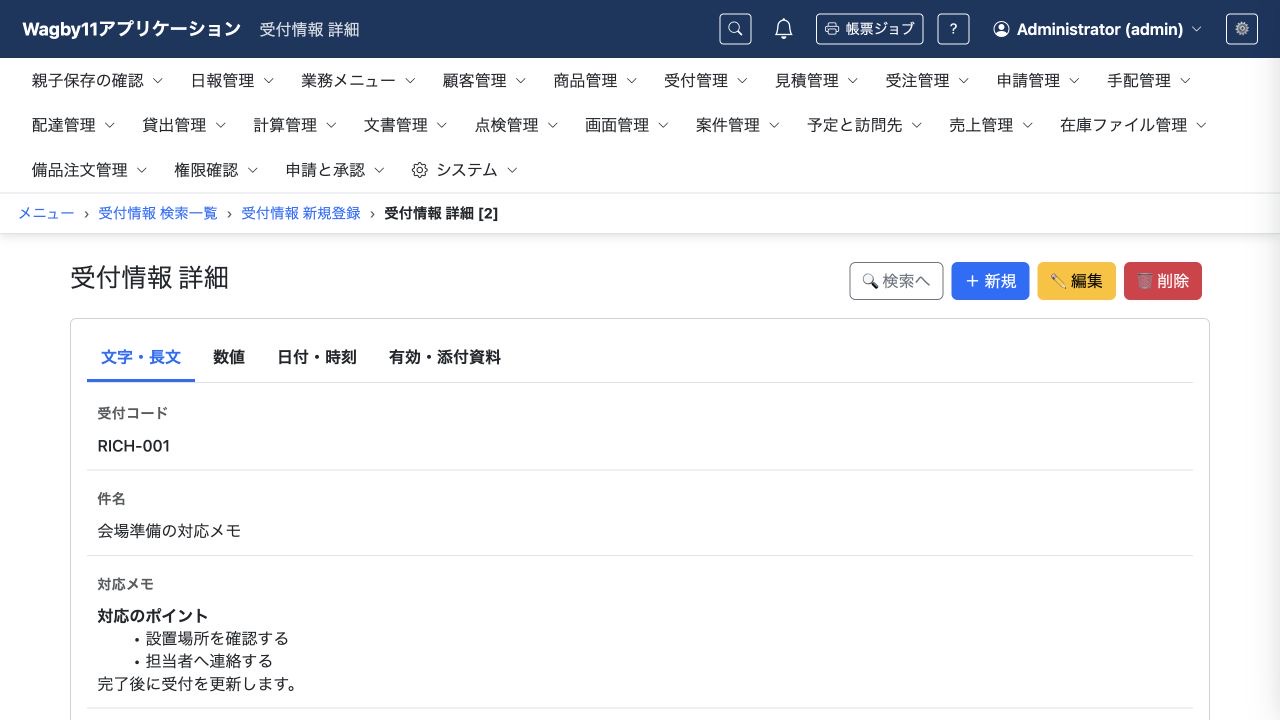Image resolution: width=1280 pixels, height=720 pixels.
Task: Open the 帳票ジョブ print jobs button
Action: [x=869, y=29]
